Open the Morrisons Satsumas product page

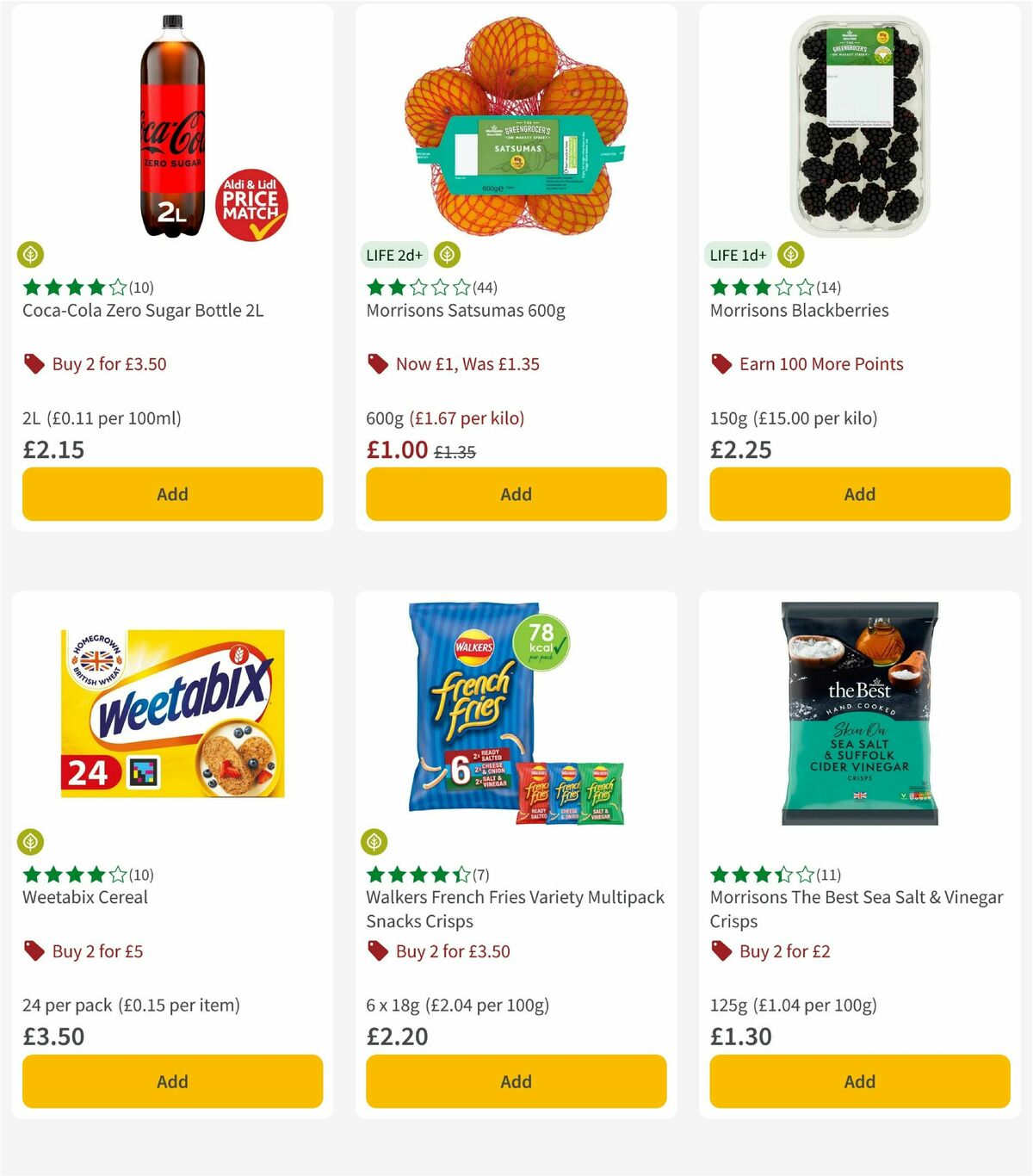click(465, 311)
